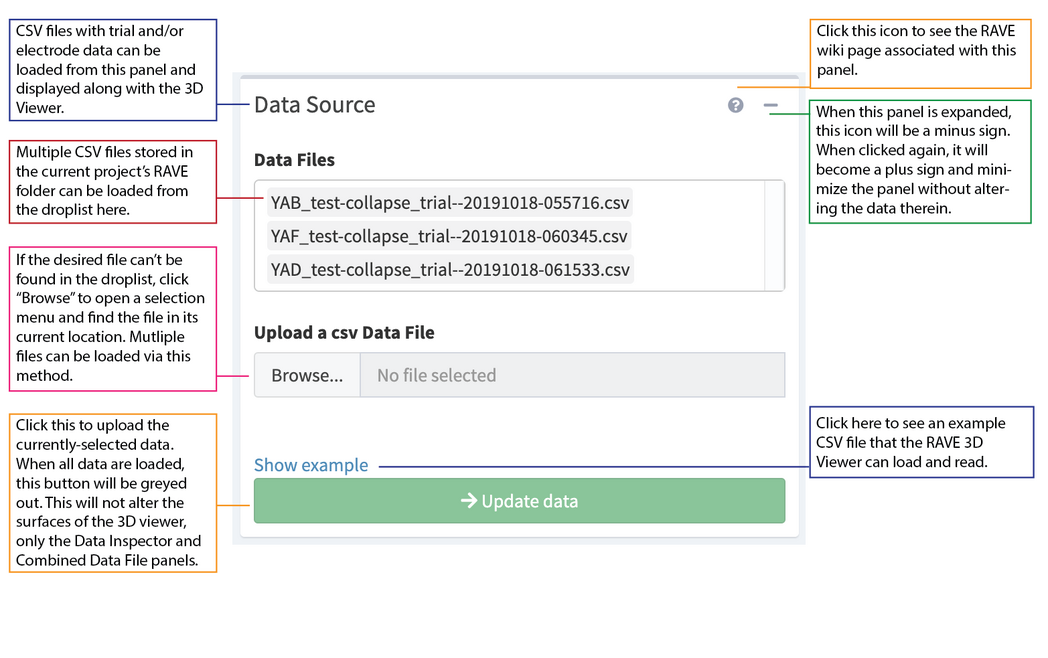Select YAB_test-collapse_trial--20191018-055716.csv from the file list
Screen dimensions: 1048x658
(449, 203)
